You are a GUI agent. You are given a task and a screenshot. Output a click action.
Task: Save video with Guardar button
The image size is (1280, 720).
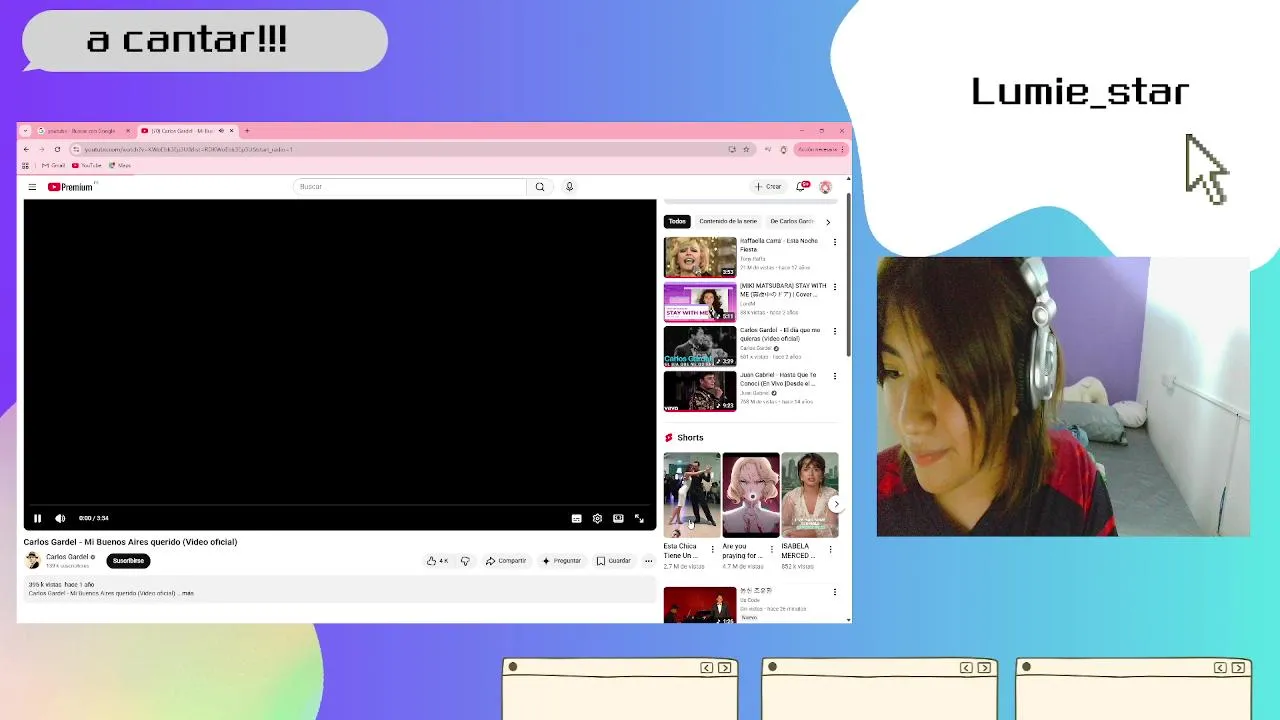(614, 561)
